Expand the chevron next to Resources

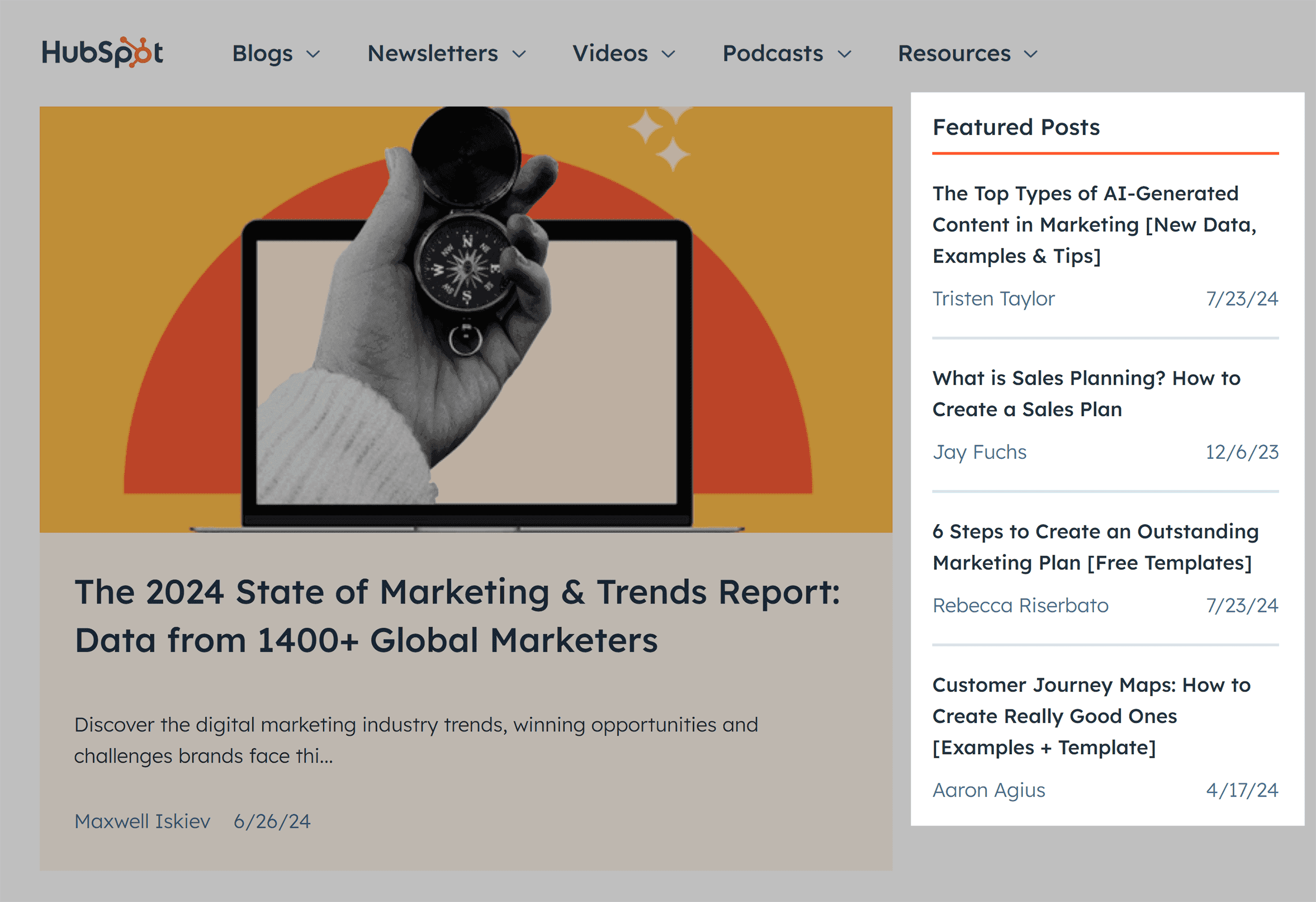pyautogui.click(x=1031, y=54)
